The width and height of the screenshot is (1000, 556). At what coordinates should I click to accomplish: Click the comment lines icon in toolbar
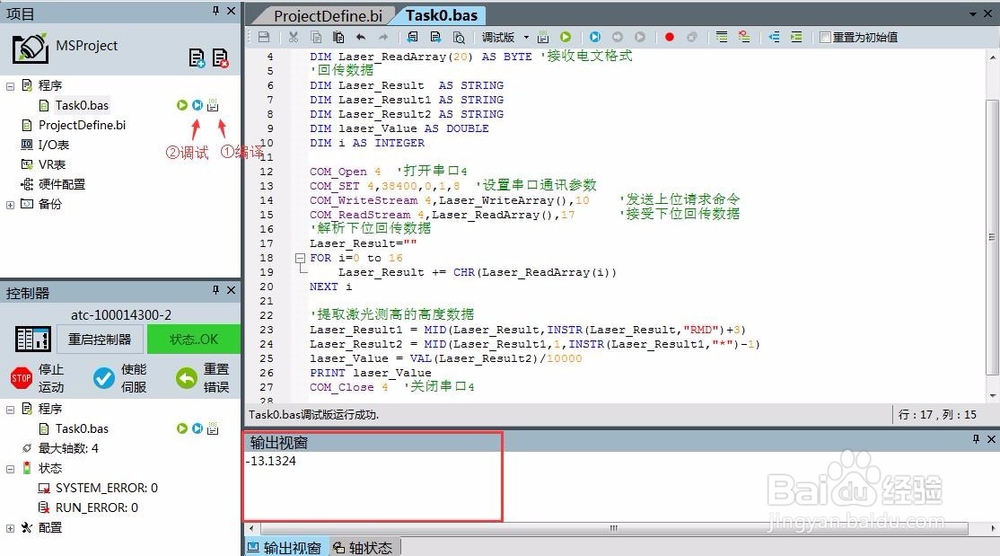721,37
